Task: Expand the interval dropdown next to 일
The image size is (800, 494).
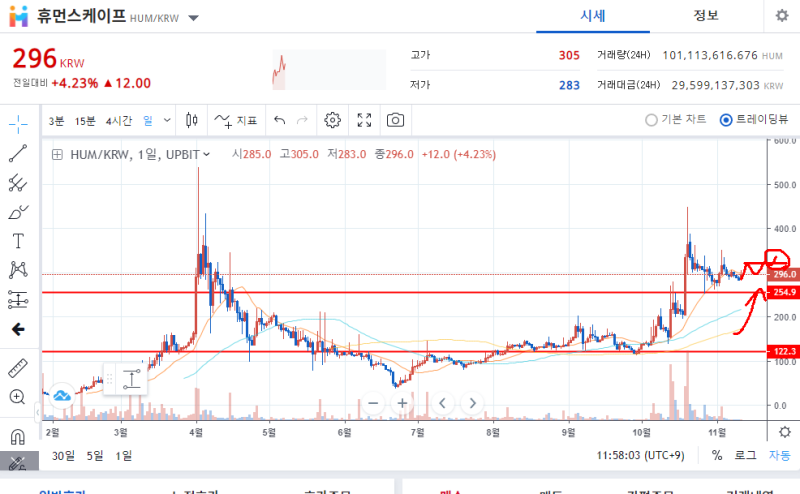Action: coord(167,120)
